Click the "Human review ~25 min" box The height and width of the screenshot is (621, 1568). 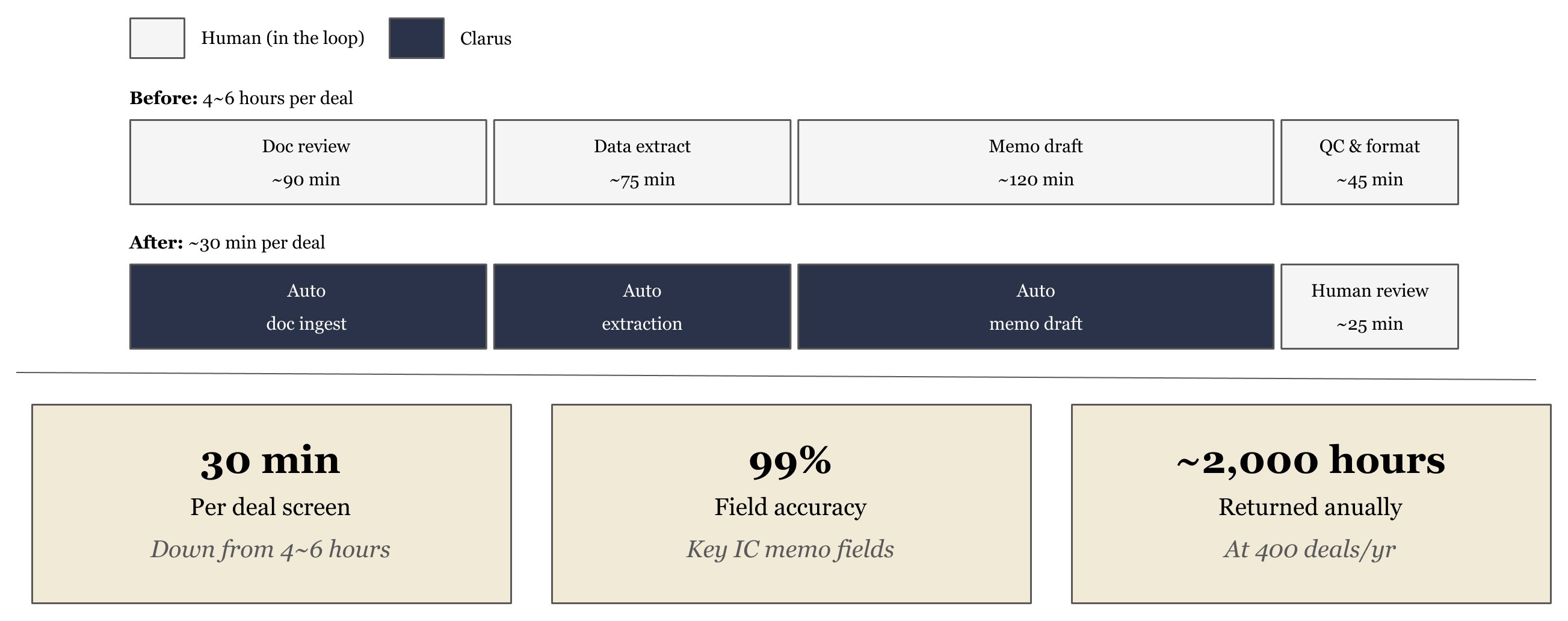click(1369, 307)
